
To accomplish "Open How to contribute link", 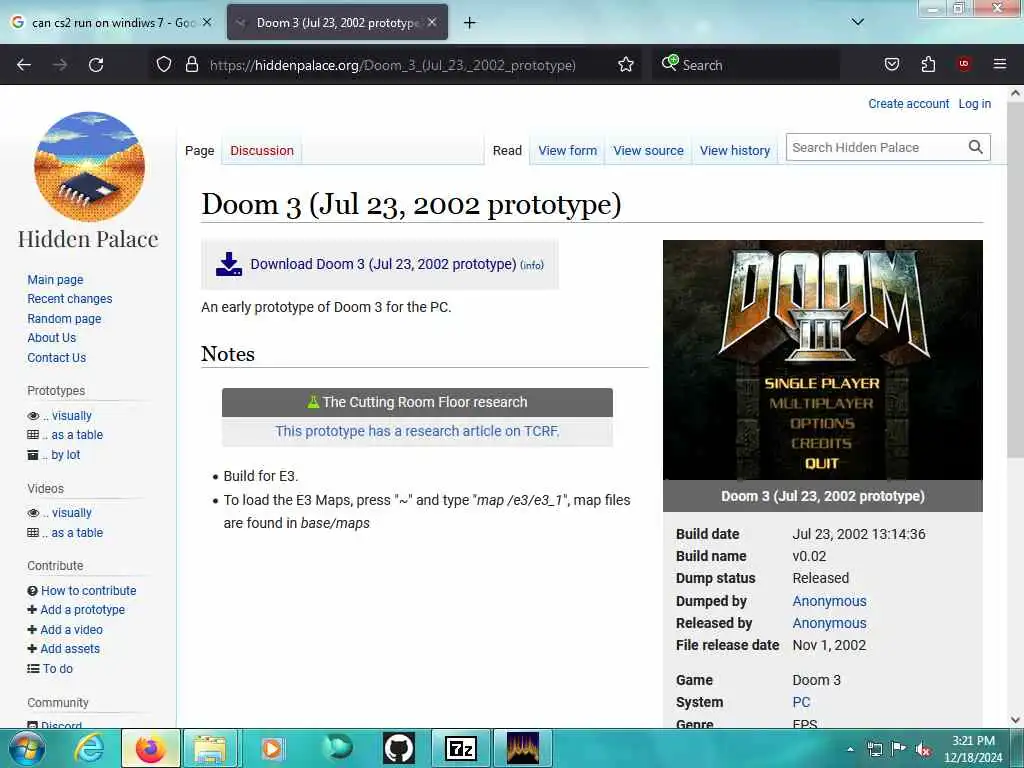I will pos(89,590).
